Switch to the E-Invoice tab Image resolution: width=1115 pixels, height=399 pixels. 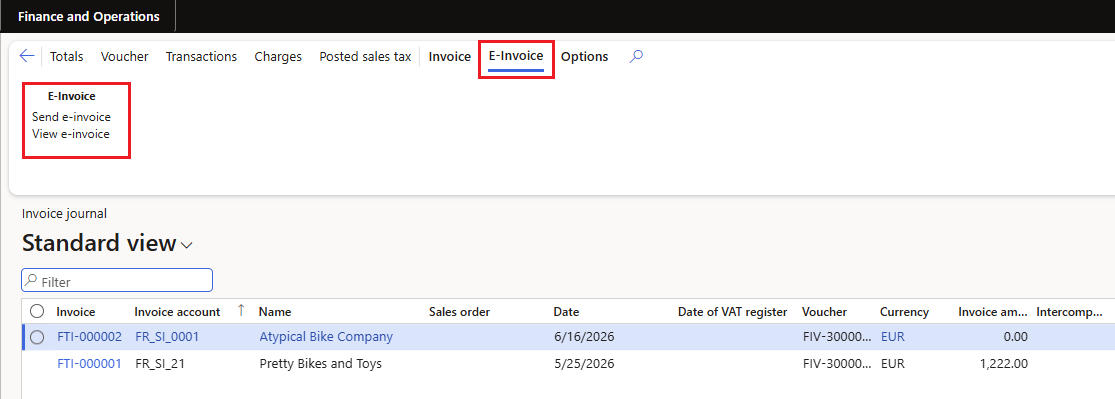coord(516,56)
